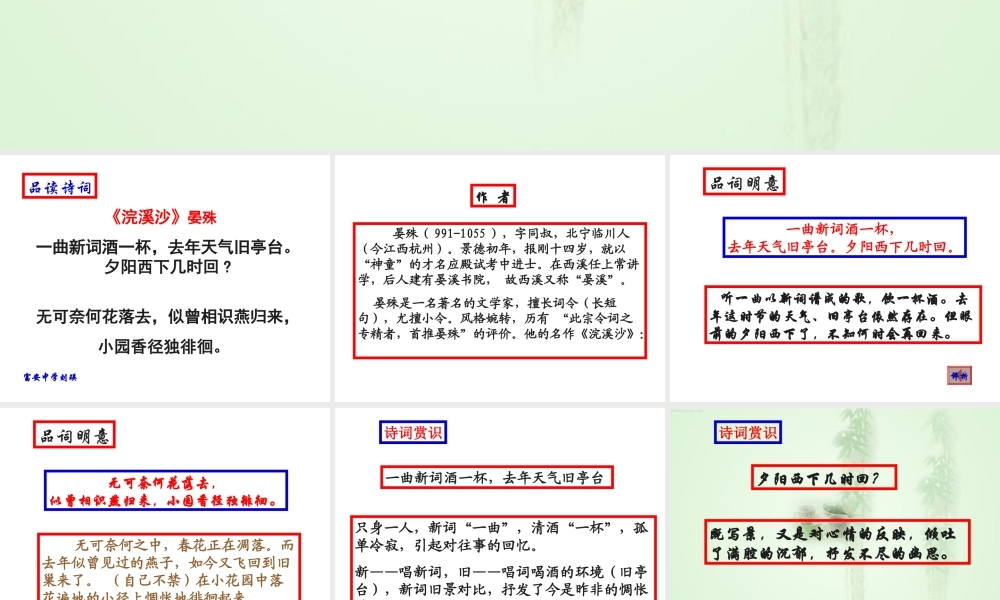The height and width of the screenshot is (600, 1000).
Task: Click the explanation starting 听一曲以新词谱成的歌
Action: 842,315
